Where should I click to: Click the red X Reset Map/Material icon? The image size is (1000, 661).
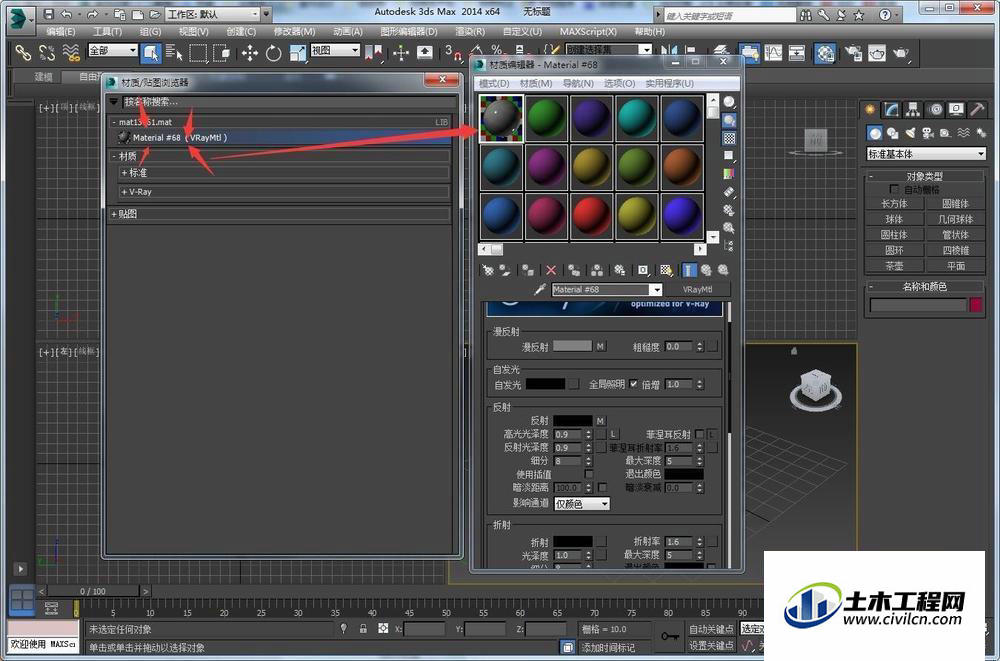551,271
